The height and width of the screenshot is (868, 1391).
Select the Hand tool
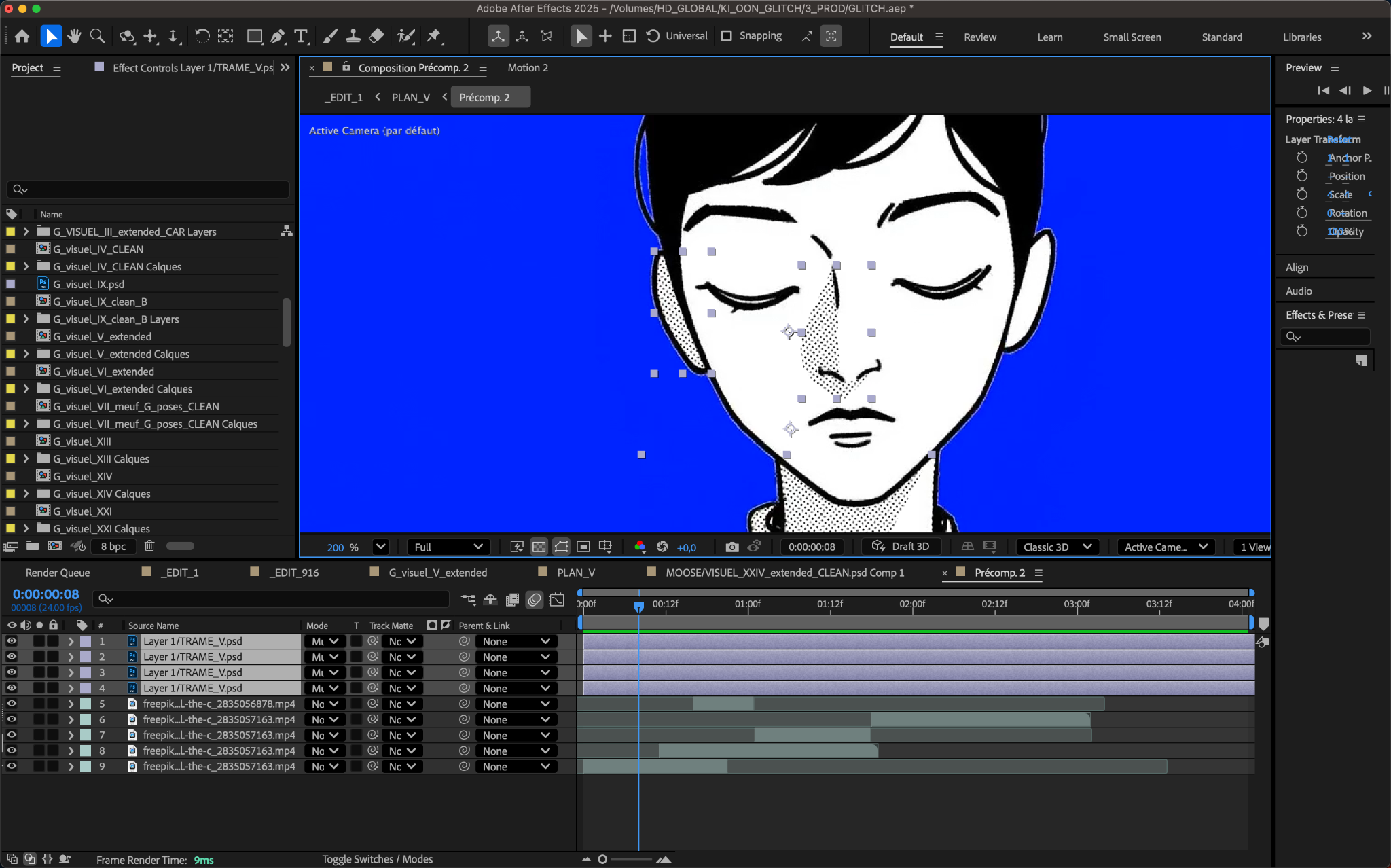point(74,36)
